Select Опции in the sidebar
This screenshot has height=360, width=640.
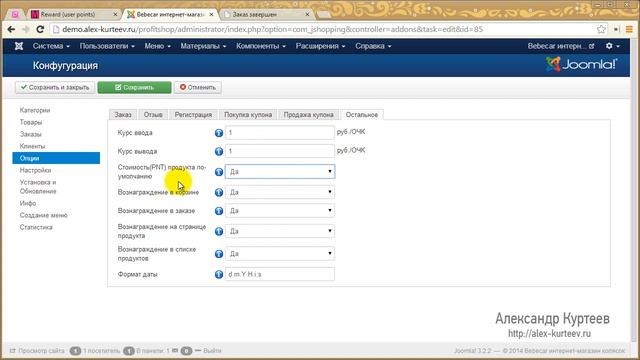point(56,158)
